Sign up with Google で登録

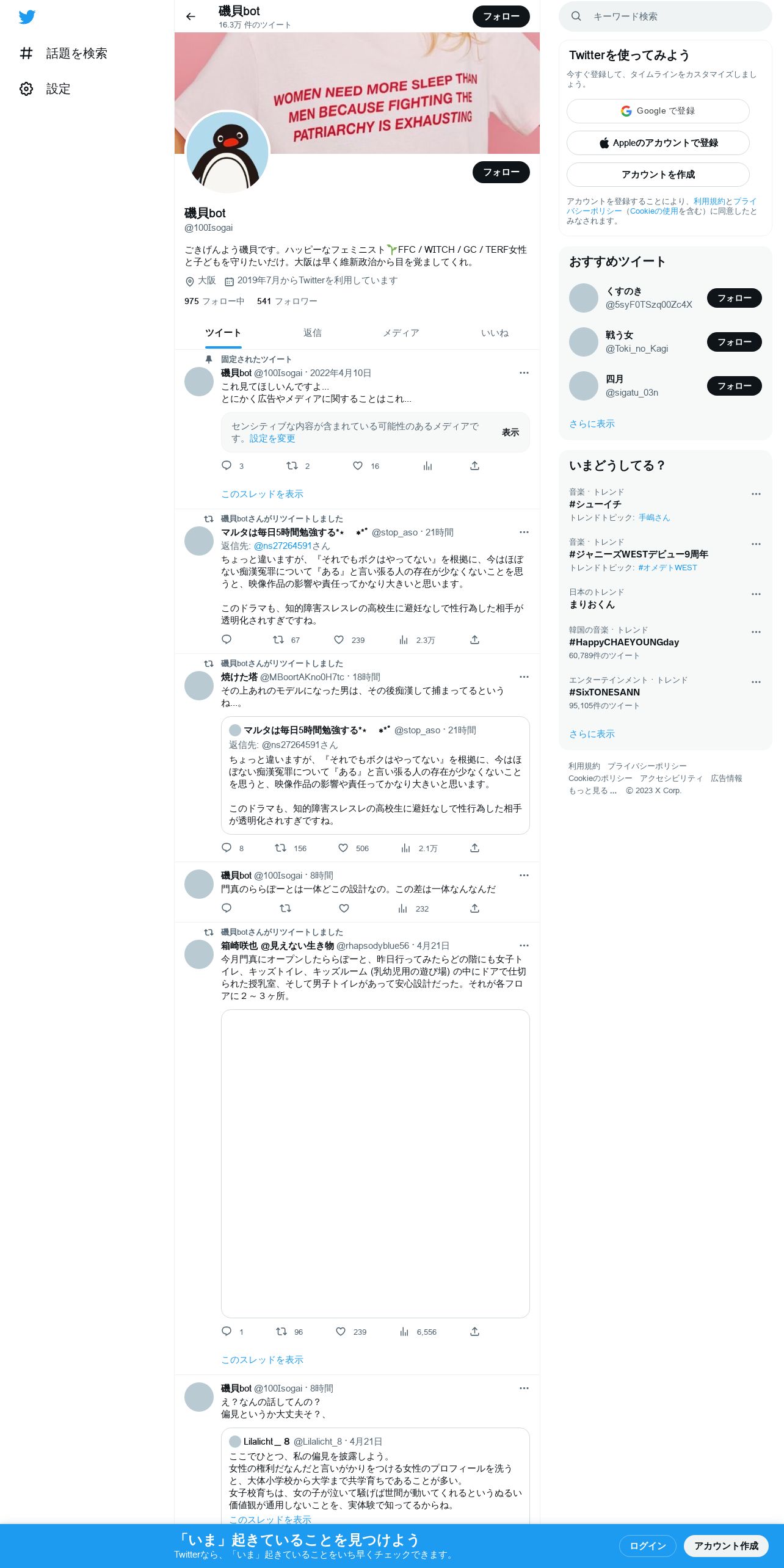tap(658, 111)
